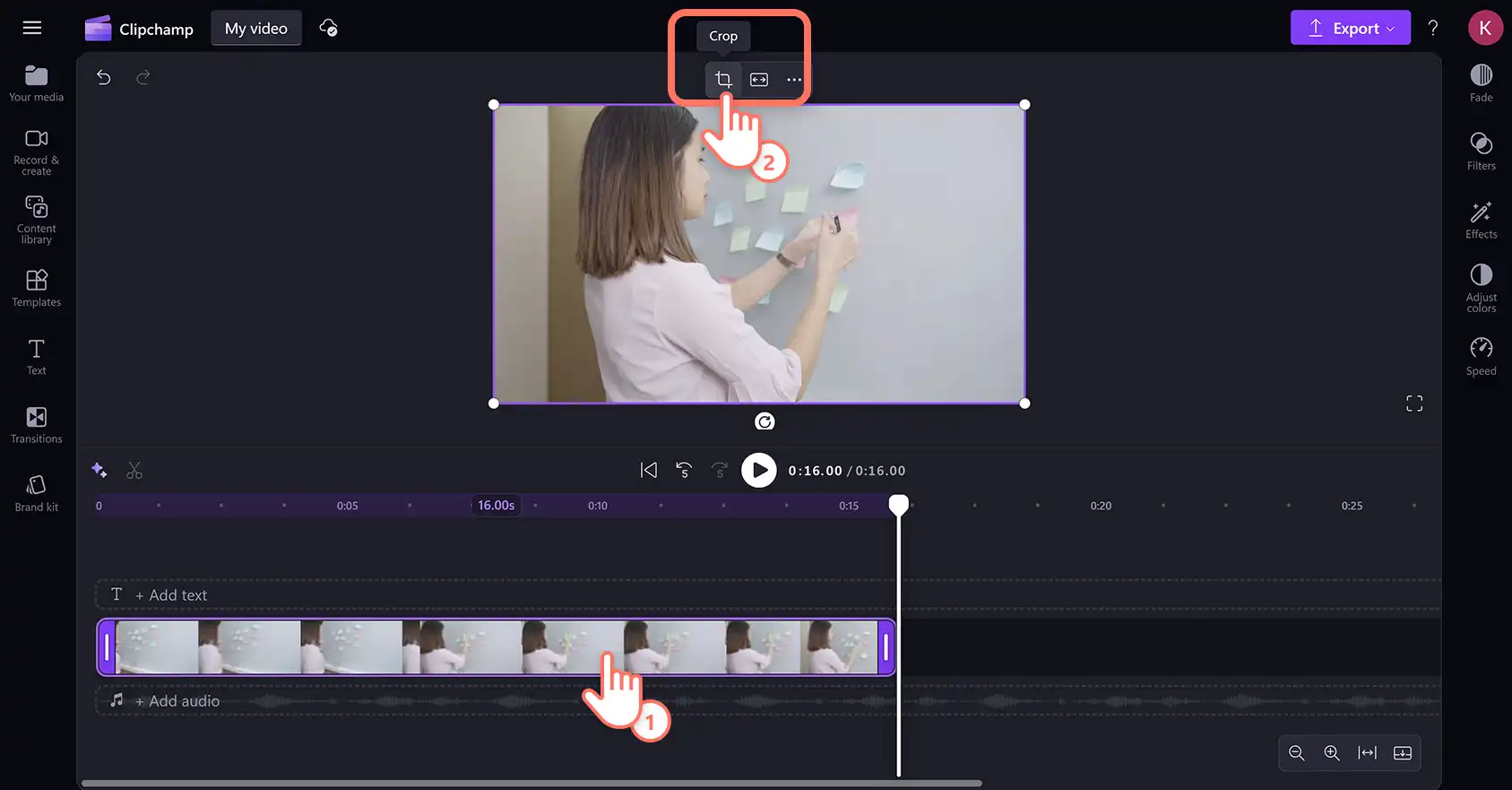Redo the last action
The width and height of the screenshot is (1512, 790).
pos(143,77)
